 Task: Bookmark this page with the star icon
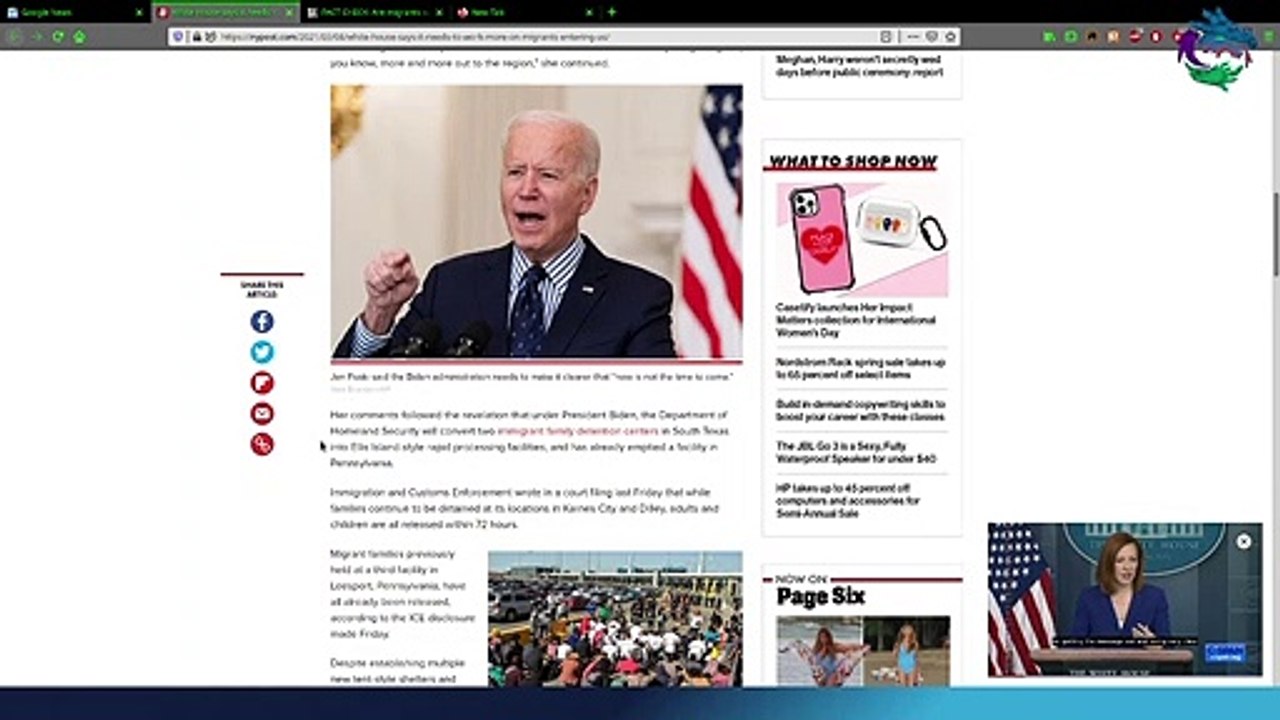point(950,36)
